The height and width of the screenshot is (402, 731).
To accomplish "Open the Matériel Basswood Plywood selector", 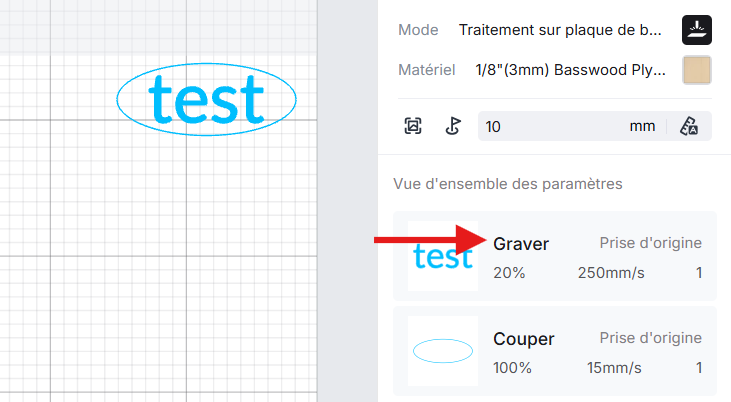I will [x=565, y=70].
